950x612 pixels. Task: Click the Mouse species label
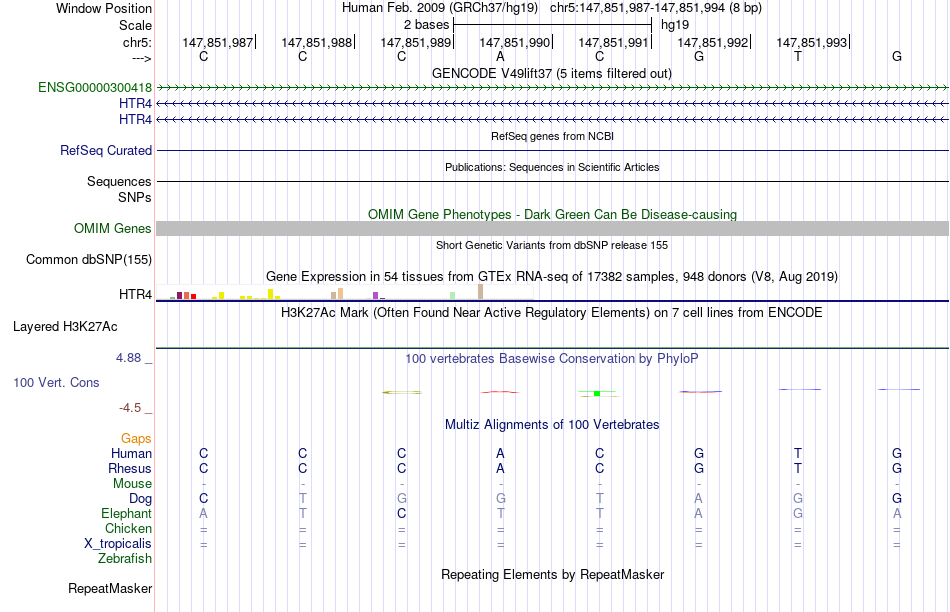click(132, 484)
